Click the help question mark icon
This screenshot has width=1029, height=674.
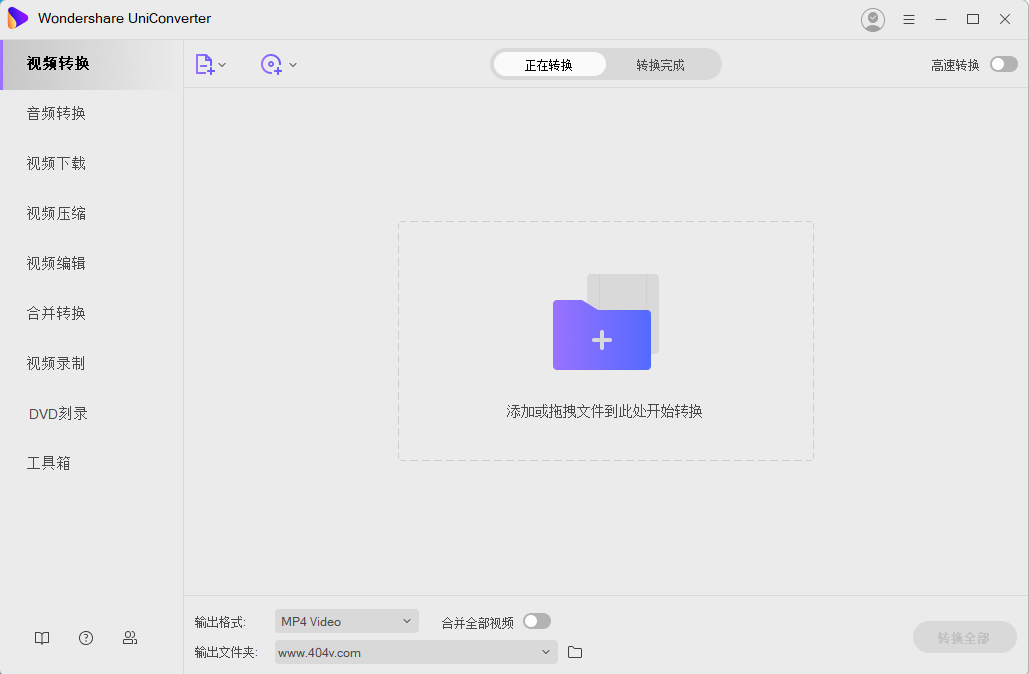click(x=85, y=637)
